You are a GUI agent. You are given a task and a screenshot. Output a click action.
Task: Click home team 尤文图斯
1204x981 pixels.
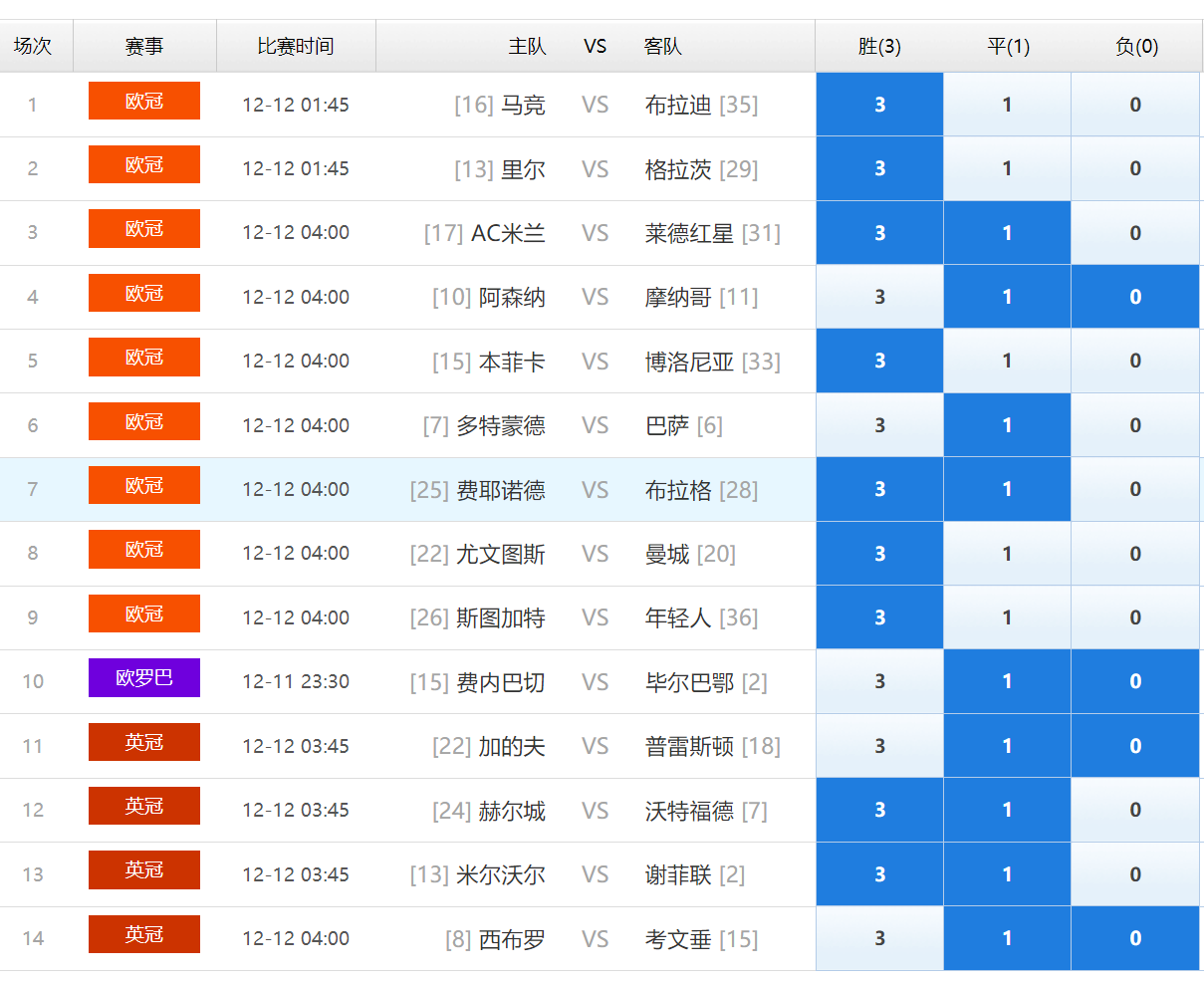click(x=501, y=554)
